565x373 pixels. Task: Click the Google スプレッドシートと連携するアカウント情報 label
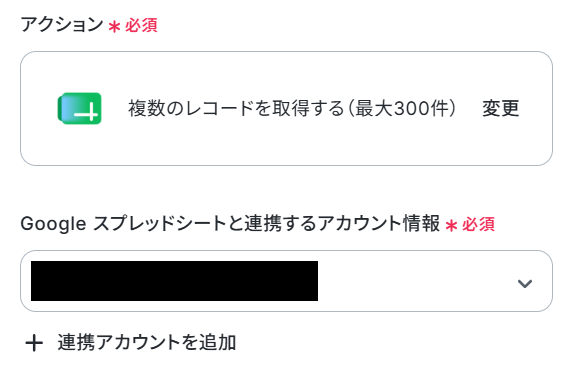[230, 223]
